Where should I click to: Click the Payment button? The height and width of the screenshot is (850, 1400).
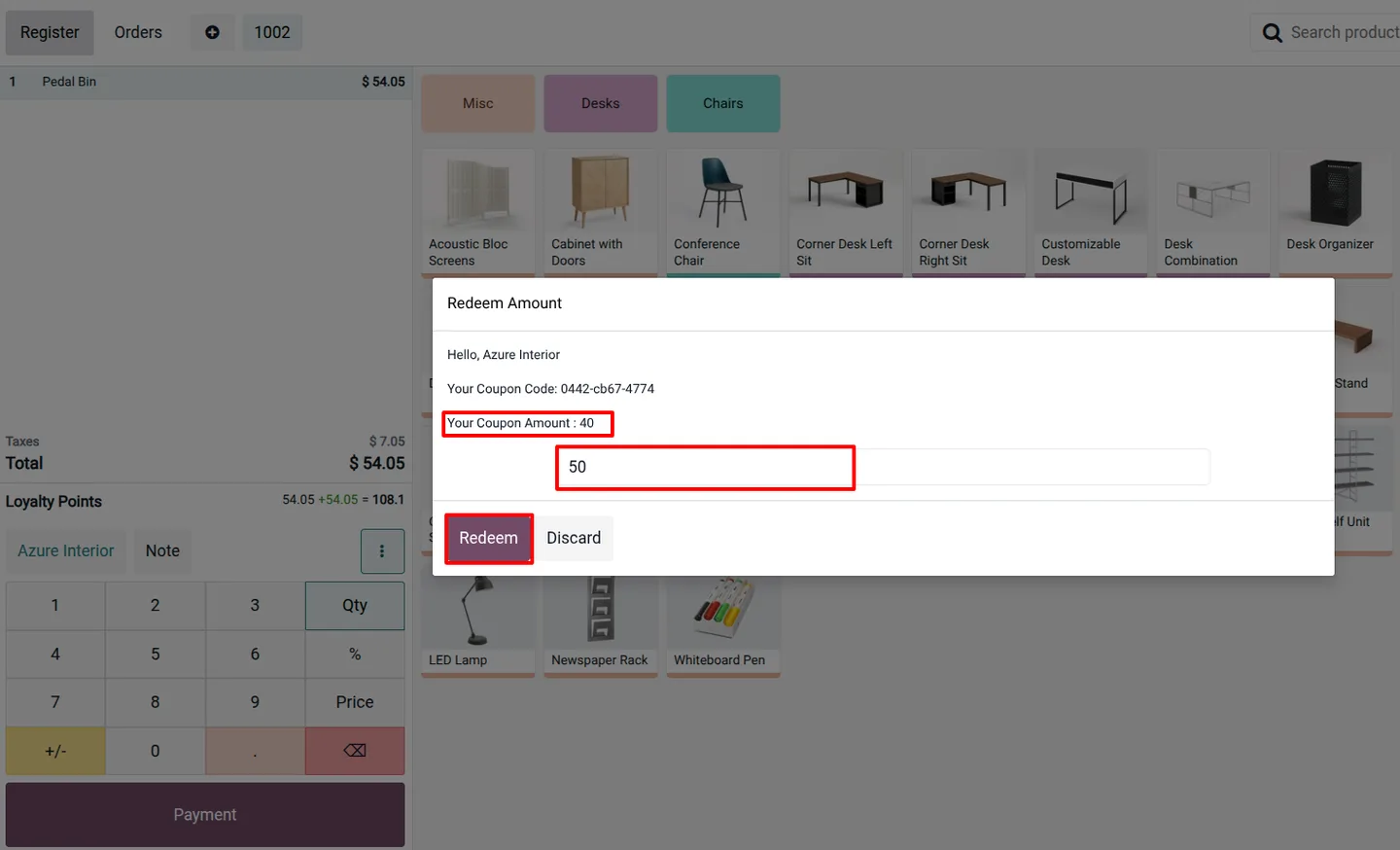(205, 815)
